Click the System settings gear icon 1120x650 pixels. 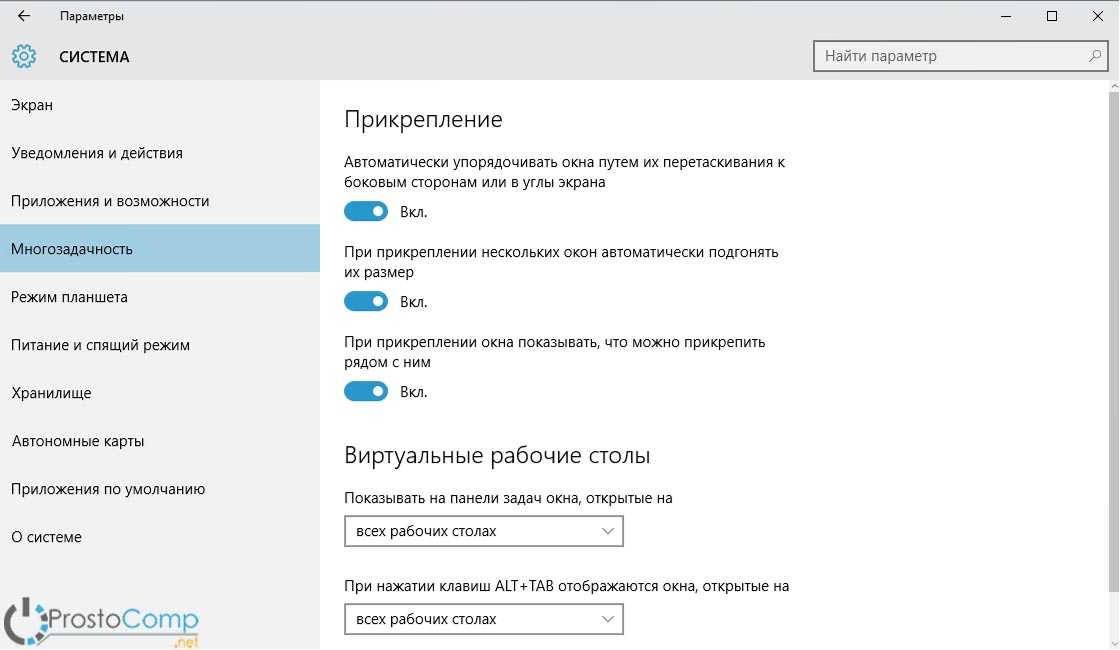pyautogui.click(x=24, y=56)
